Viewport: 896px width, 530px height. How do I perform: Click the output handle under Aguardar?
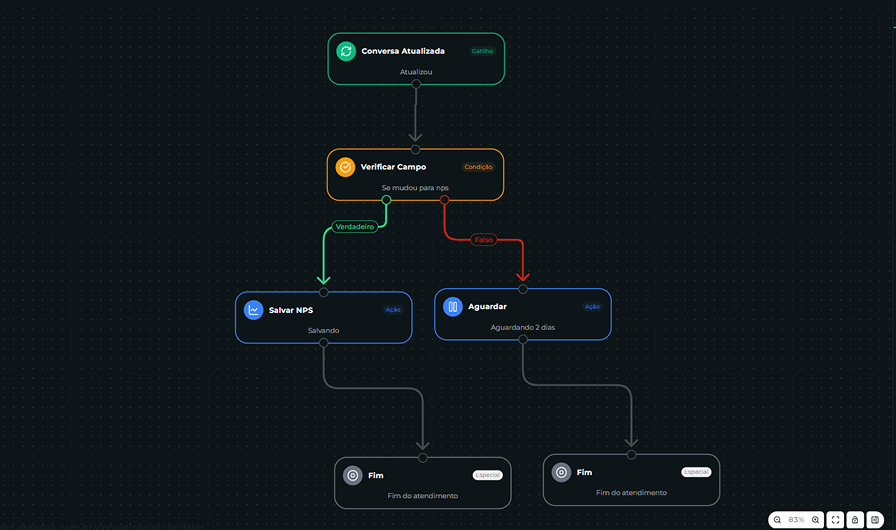tap(522, 339)
